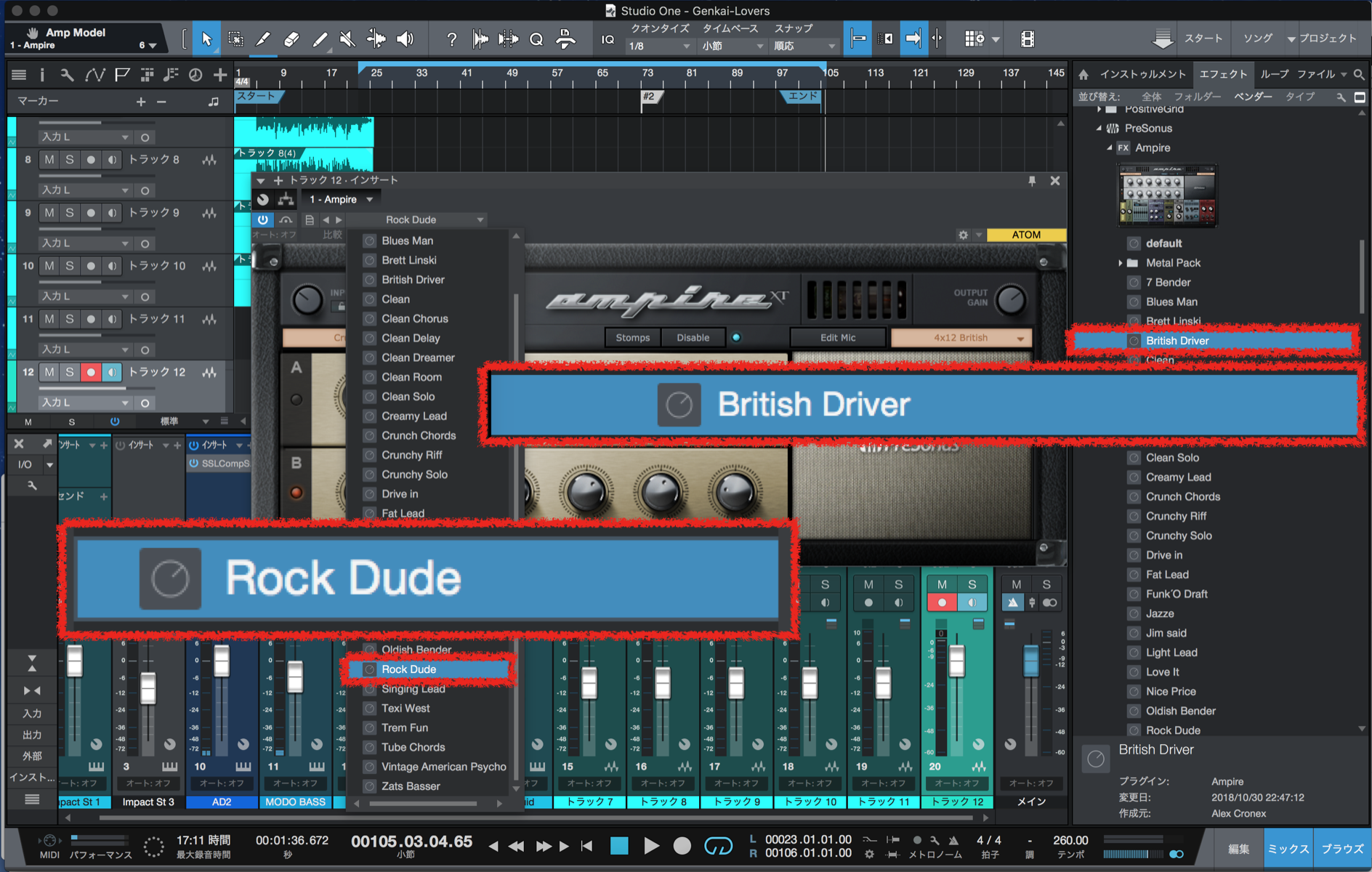The height and width of the screenshot is (872, 1372).
Task: Solo track 9 in track list
Action: [70, 212]
